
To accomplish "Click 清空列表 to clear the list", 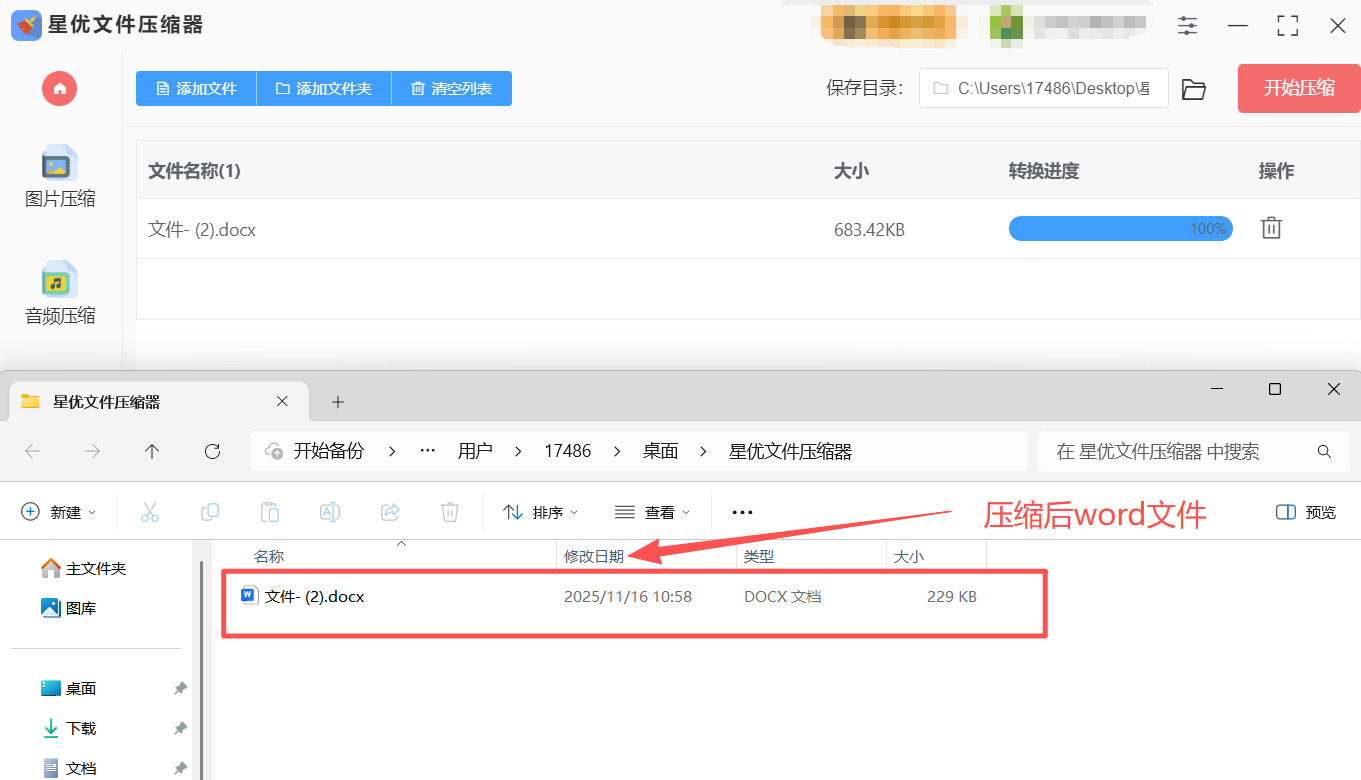I will click(x=451, y=88).
